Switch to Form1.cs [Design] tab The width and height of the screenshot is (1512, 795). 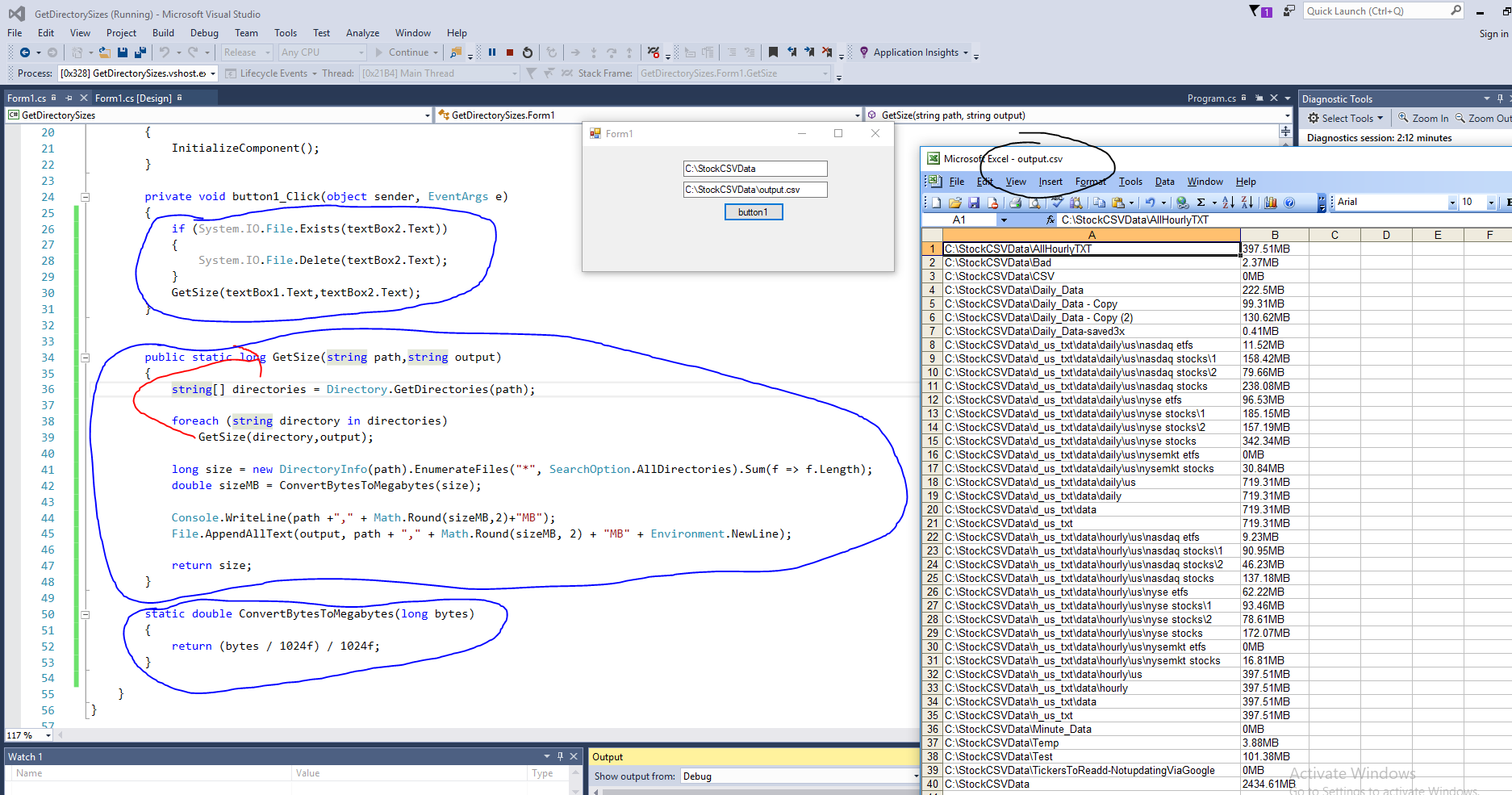133,98
